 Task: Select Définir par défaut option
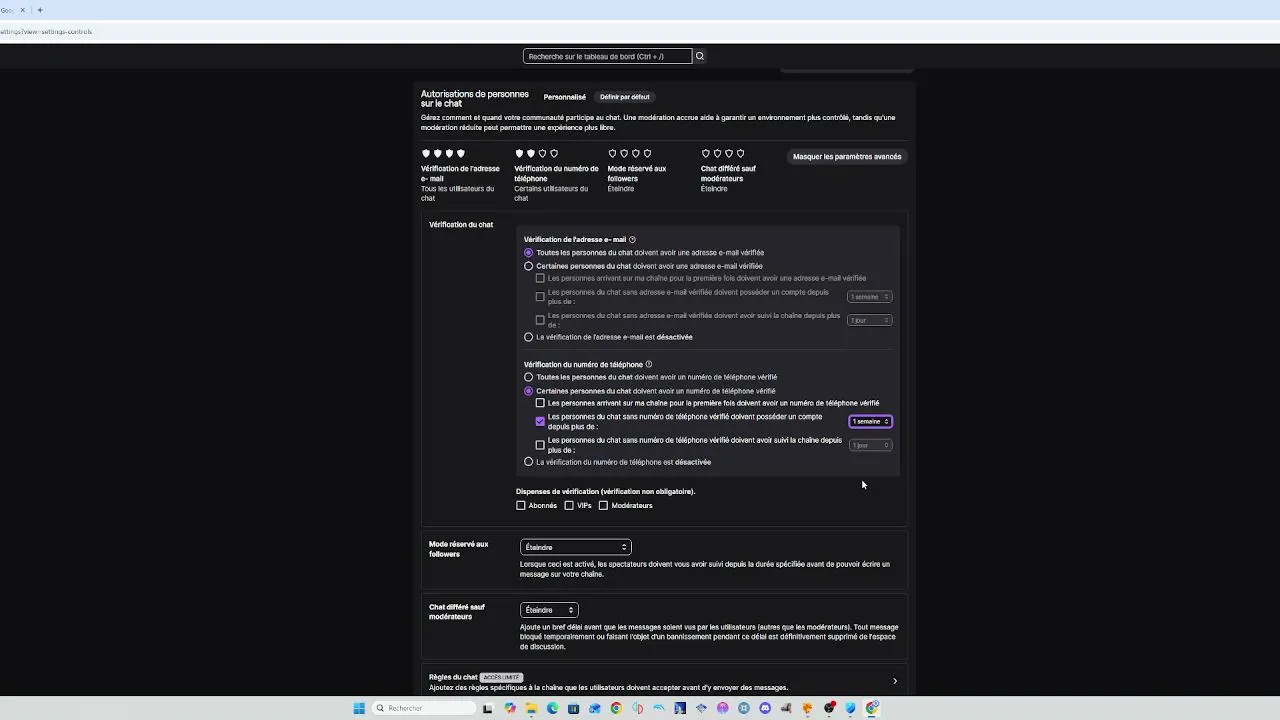pos(625,97)
